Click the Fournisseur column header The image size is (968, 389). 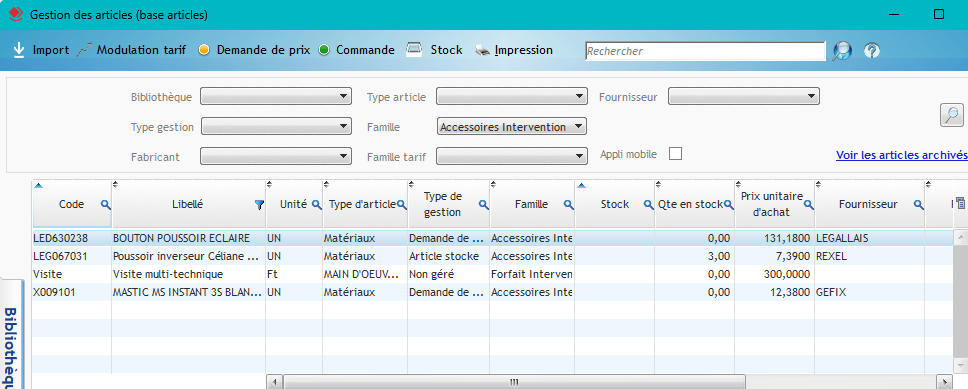tap(870, 204)
